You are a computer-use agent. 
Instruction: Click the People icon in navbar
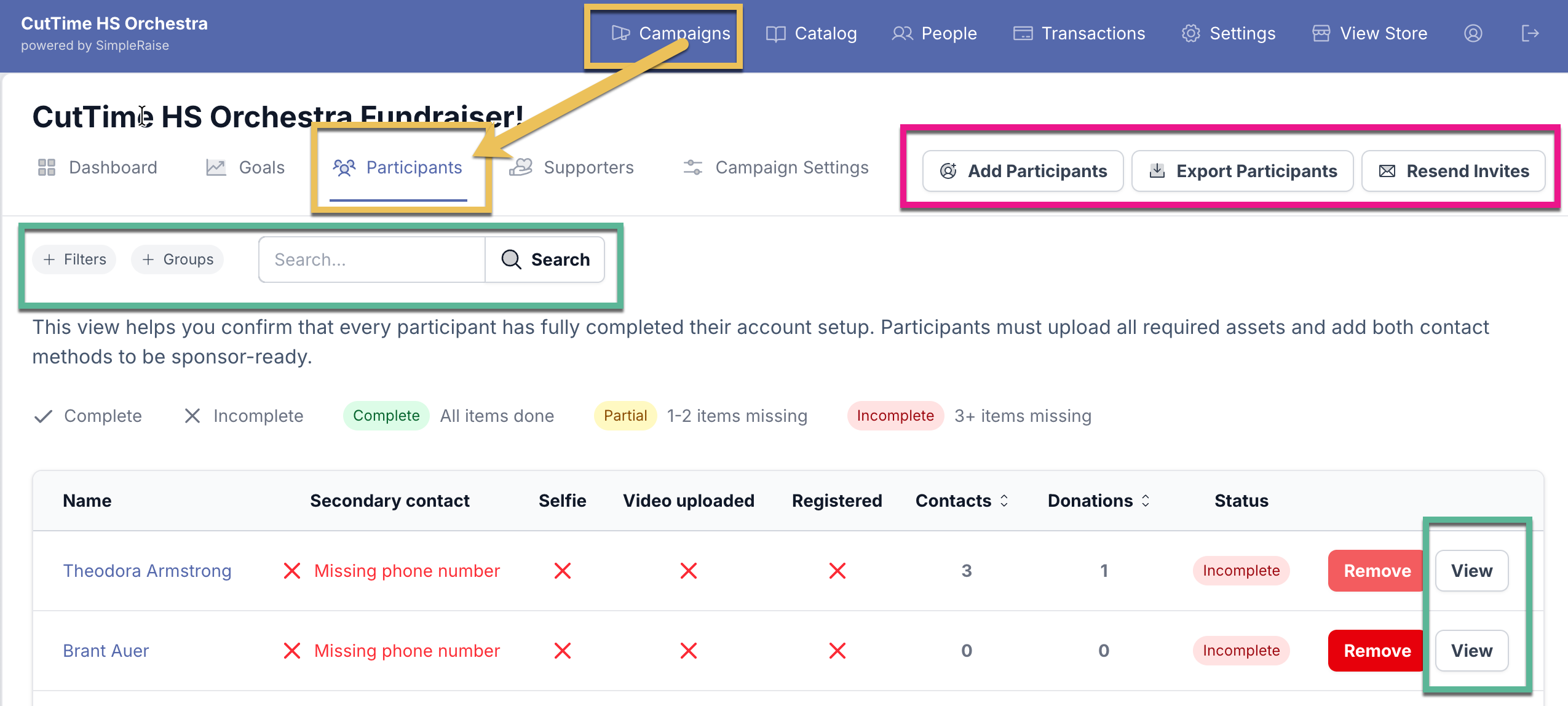902,33
